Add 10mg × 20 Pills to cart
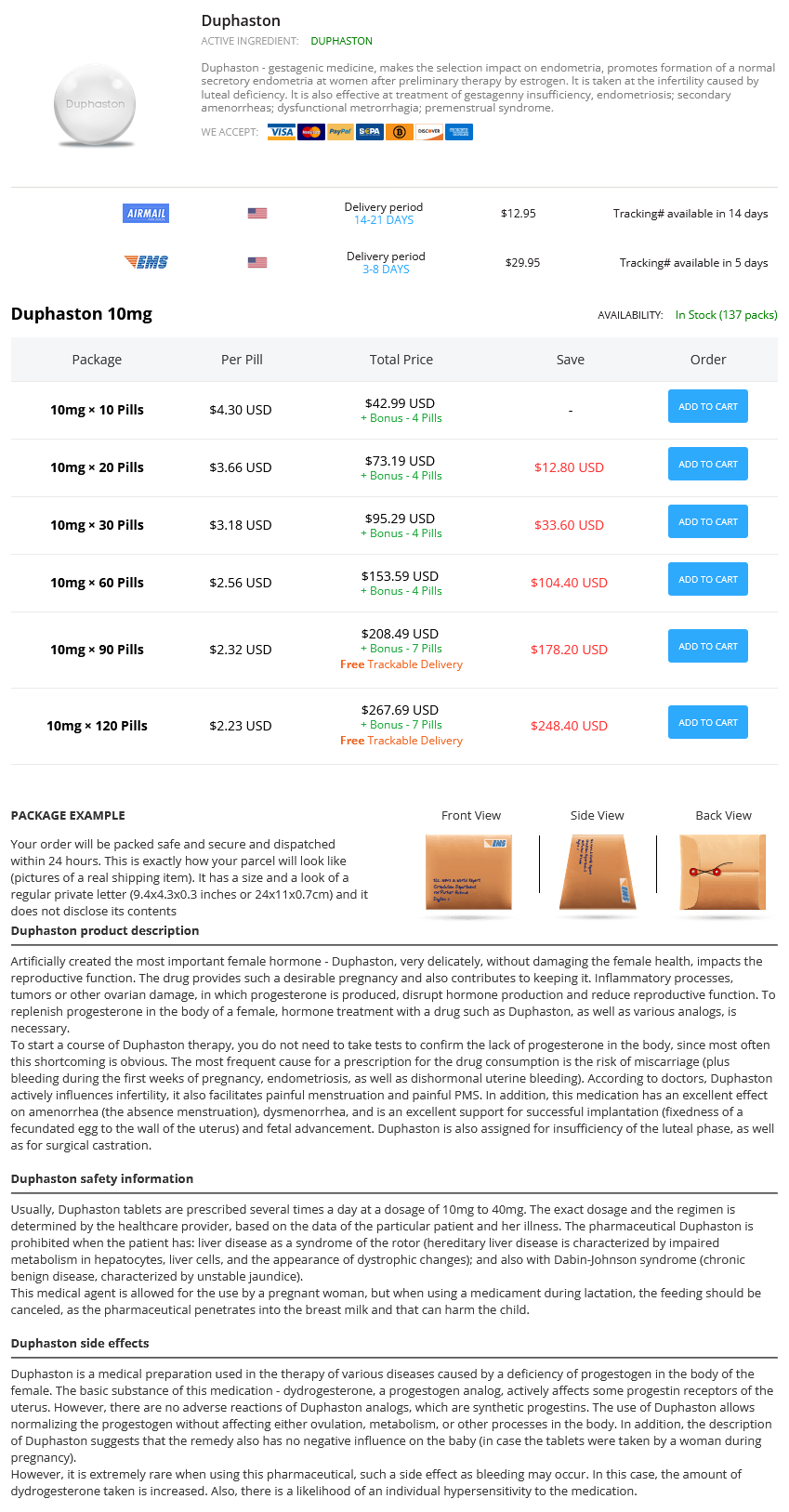 (x=707, y=465)
